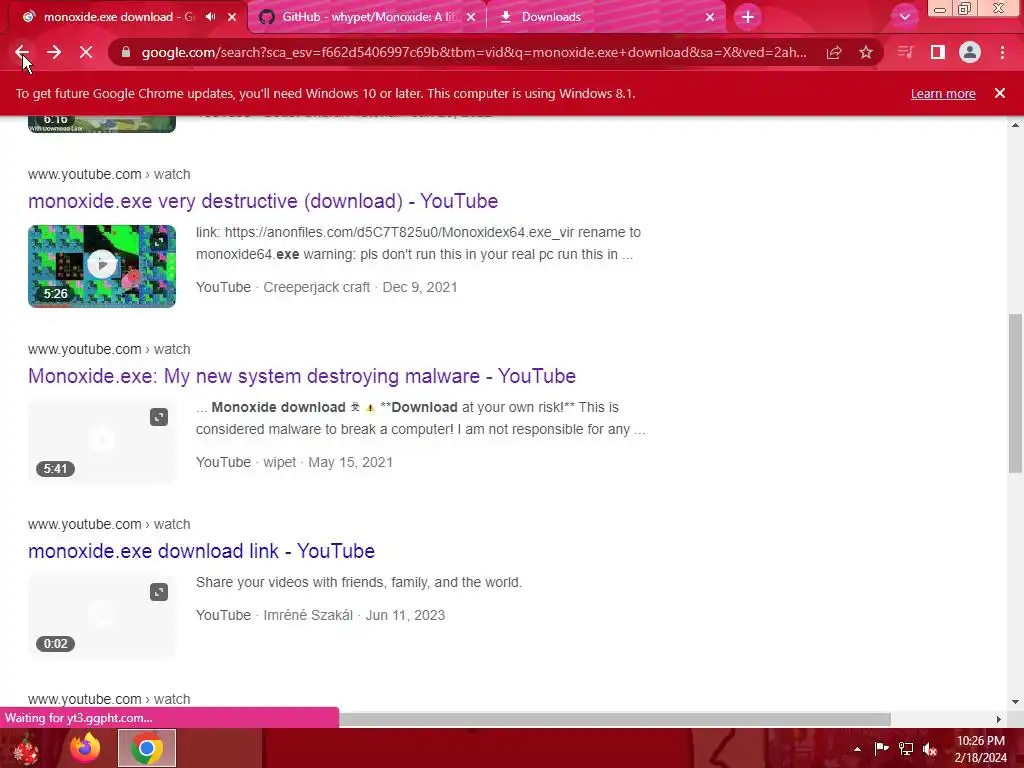Open the 5:41 wipet video thumbnail
Image resolution: width=1024 pixels, height=768 pixels.
[x=102, y=441]
